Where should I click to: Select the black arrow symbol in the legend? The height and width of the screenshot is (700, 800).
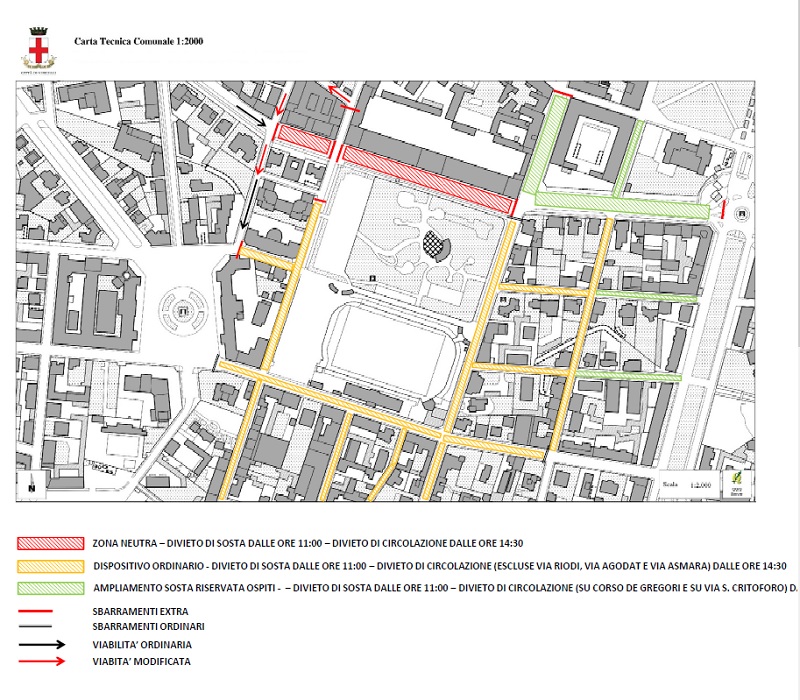pos(42,644)
